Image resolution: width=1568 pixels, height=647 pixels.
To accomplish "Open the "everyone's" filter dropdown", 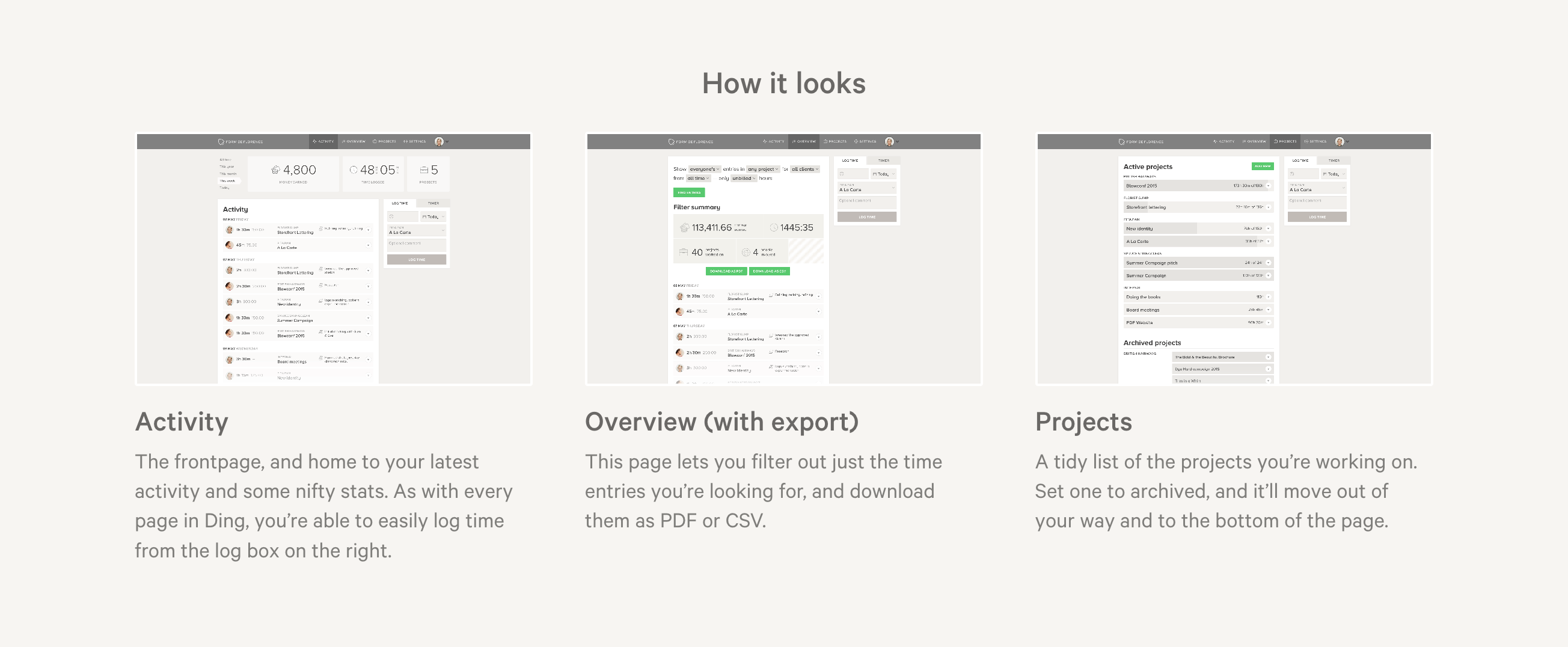I will click(x=705, y=169).
